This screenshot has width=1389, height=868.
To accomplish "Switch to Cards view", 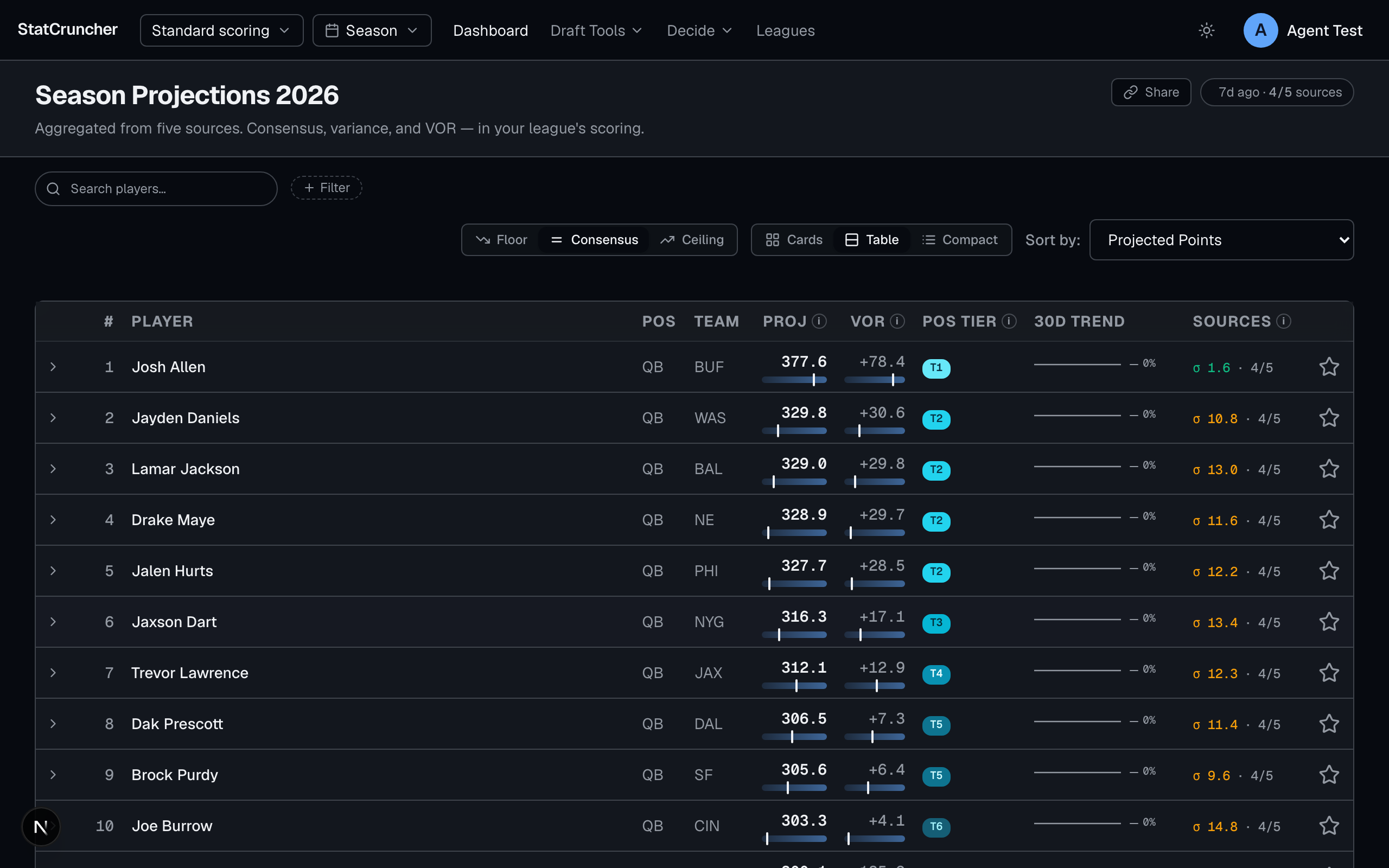I will 794,239.
